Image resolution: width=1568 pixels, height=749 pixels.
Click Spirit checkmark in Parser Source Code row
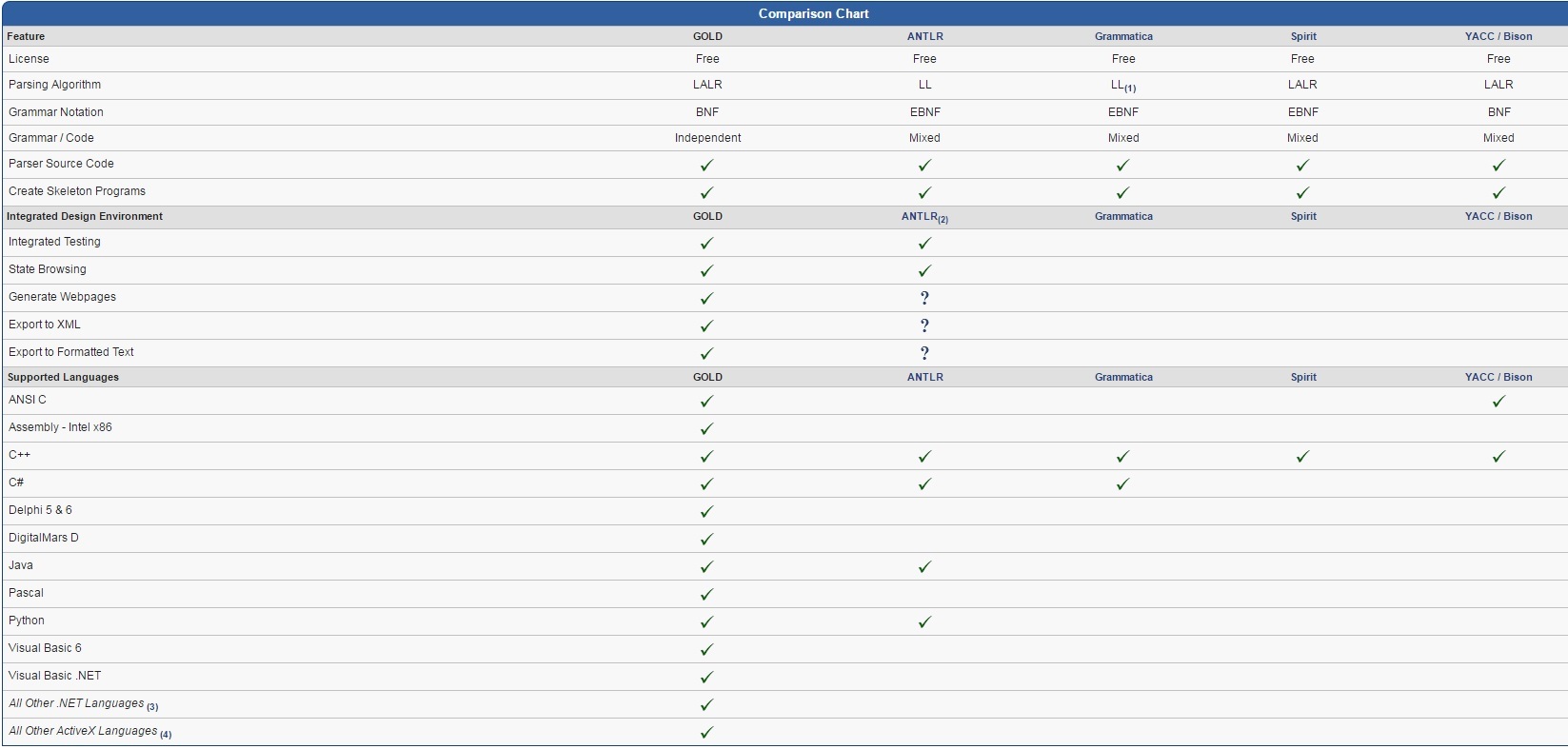point(1302,166)
